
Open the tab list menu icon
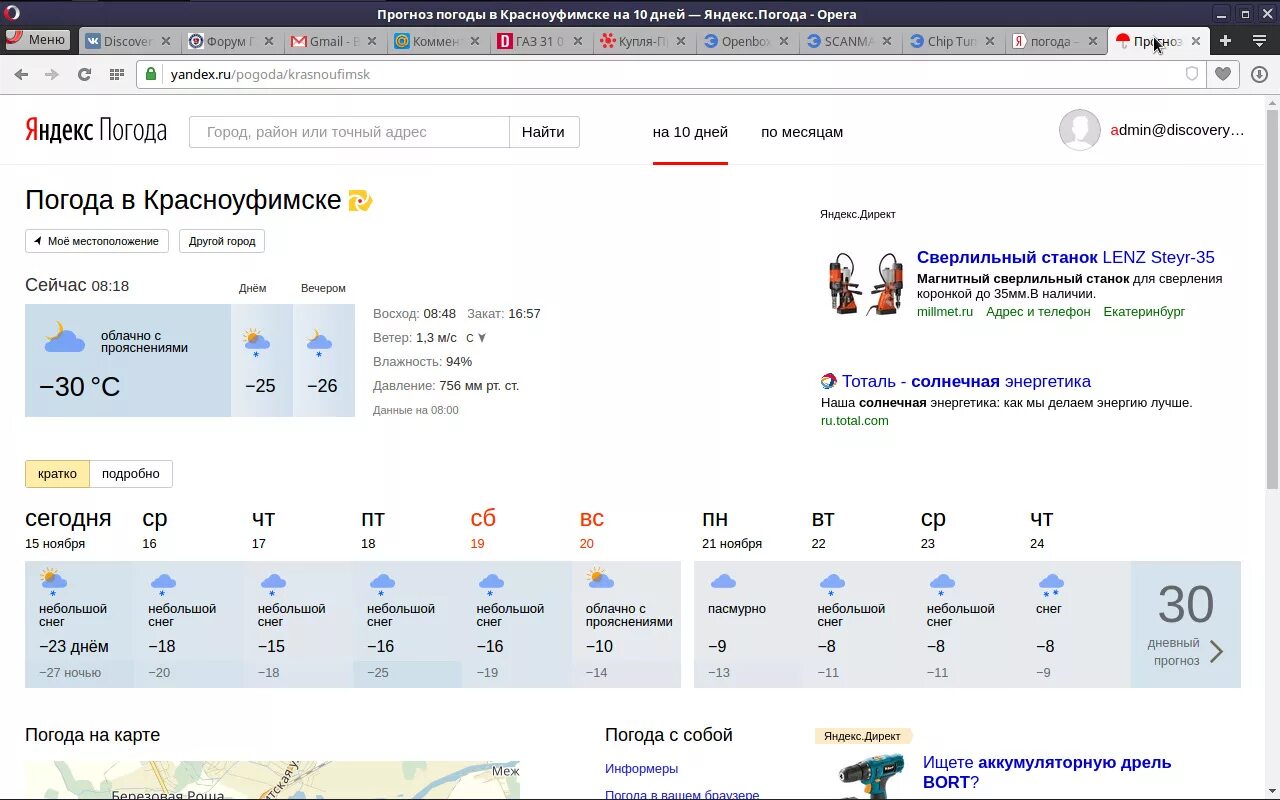(x=1258, y=41)
